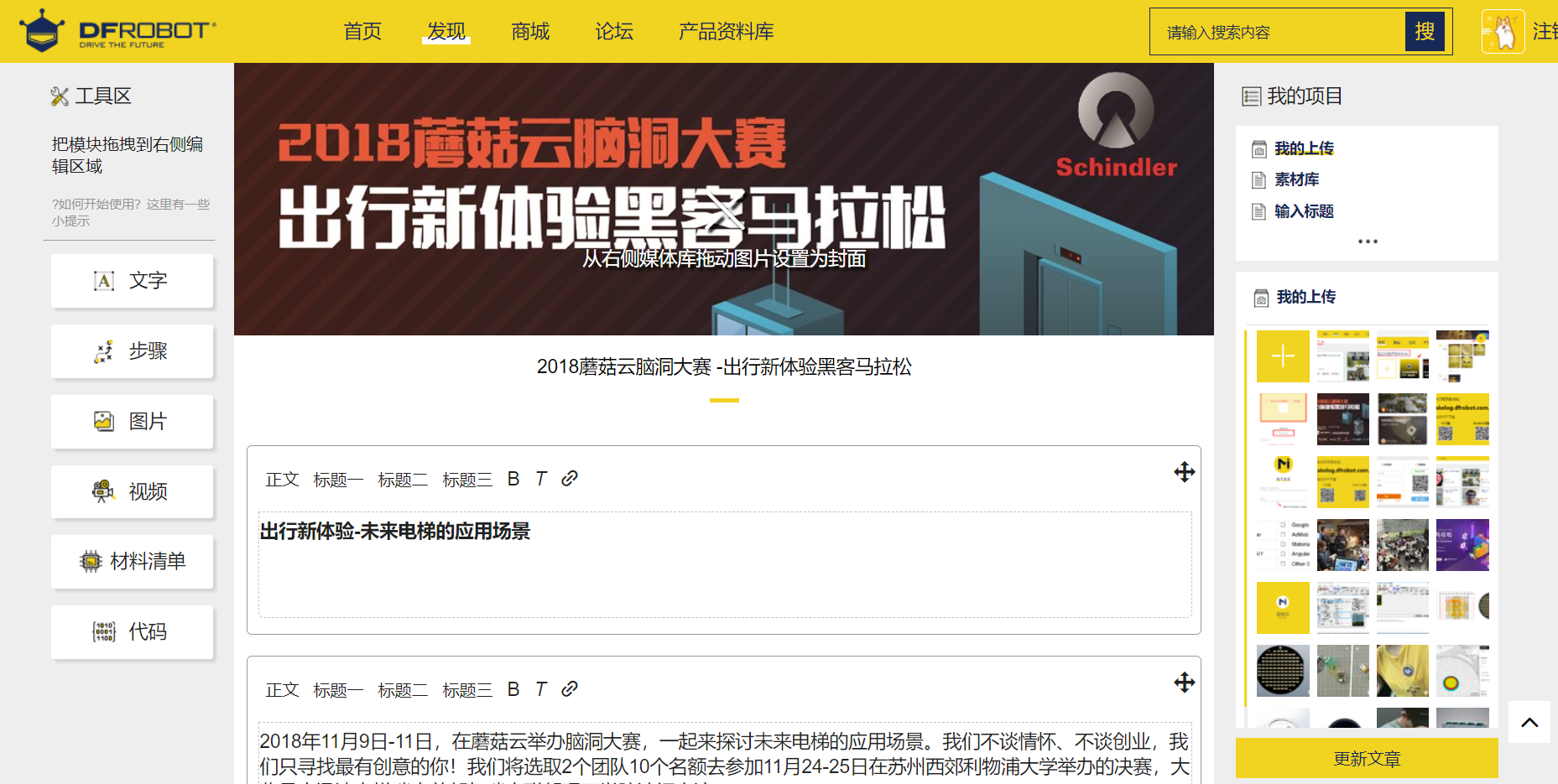Select the 材料清单 materials list module

pyautogui.click(x=132, y=561)
